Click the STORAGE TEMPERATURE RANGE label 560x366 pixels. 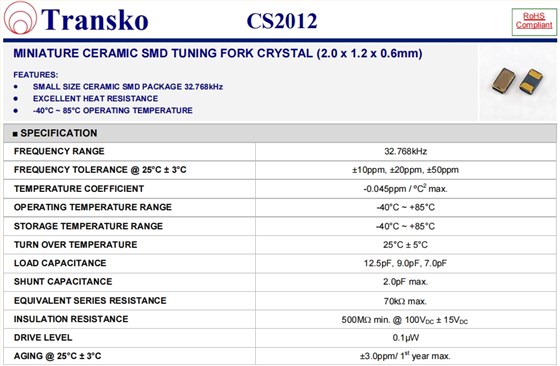click(x=88, y=226)
